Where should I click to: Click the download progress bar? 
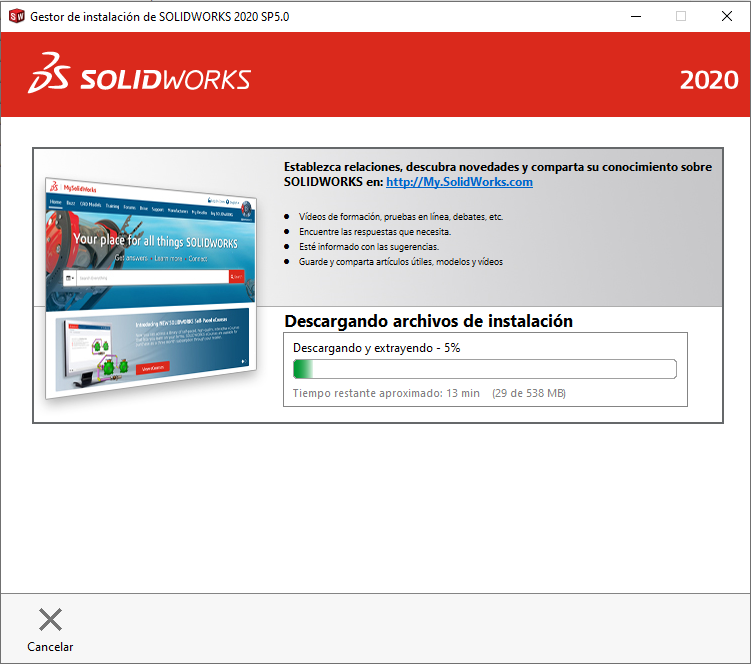485,369
